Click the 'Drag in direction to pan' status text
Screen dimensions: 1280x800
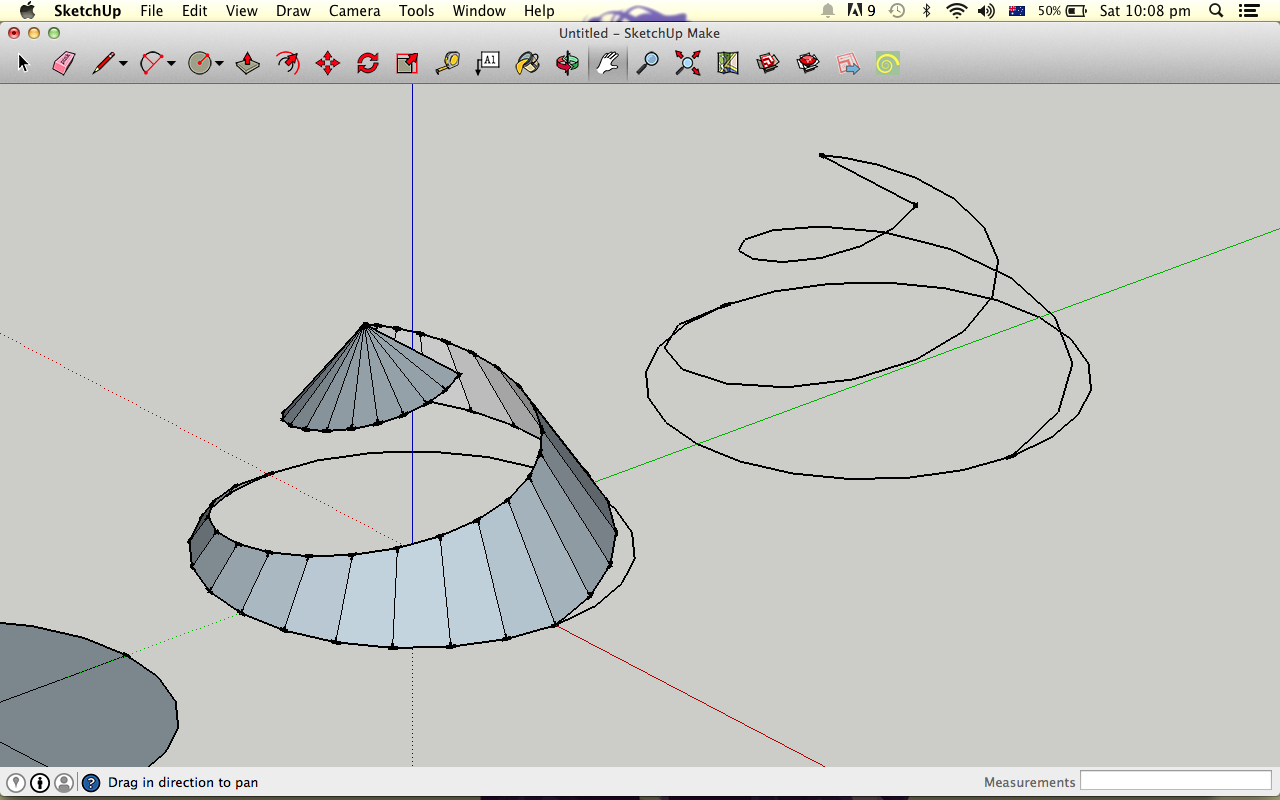click(183, 783)
